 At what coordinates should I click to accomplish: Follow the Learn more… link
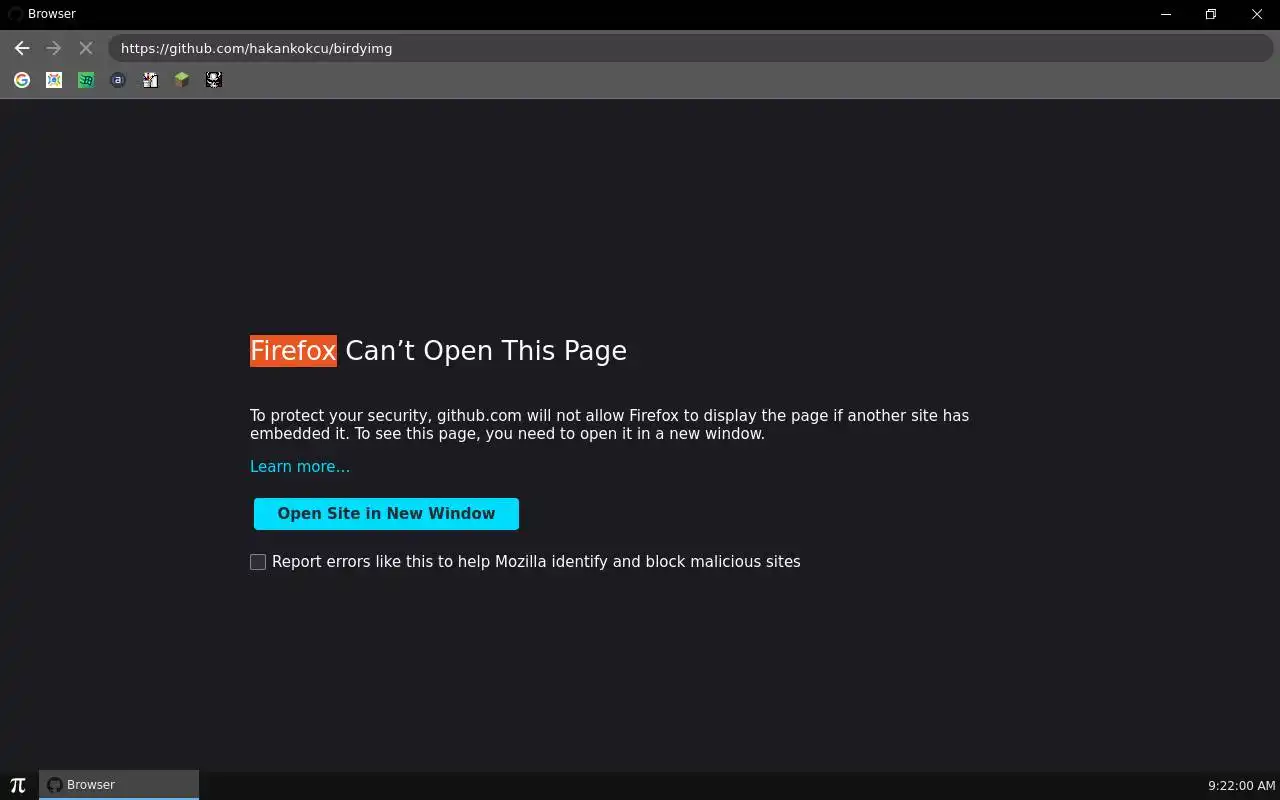point(300,466)
